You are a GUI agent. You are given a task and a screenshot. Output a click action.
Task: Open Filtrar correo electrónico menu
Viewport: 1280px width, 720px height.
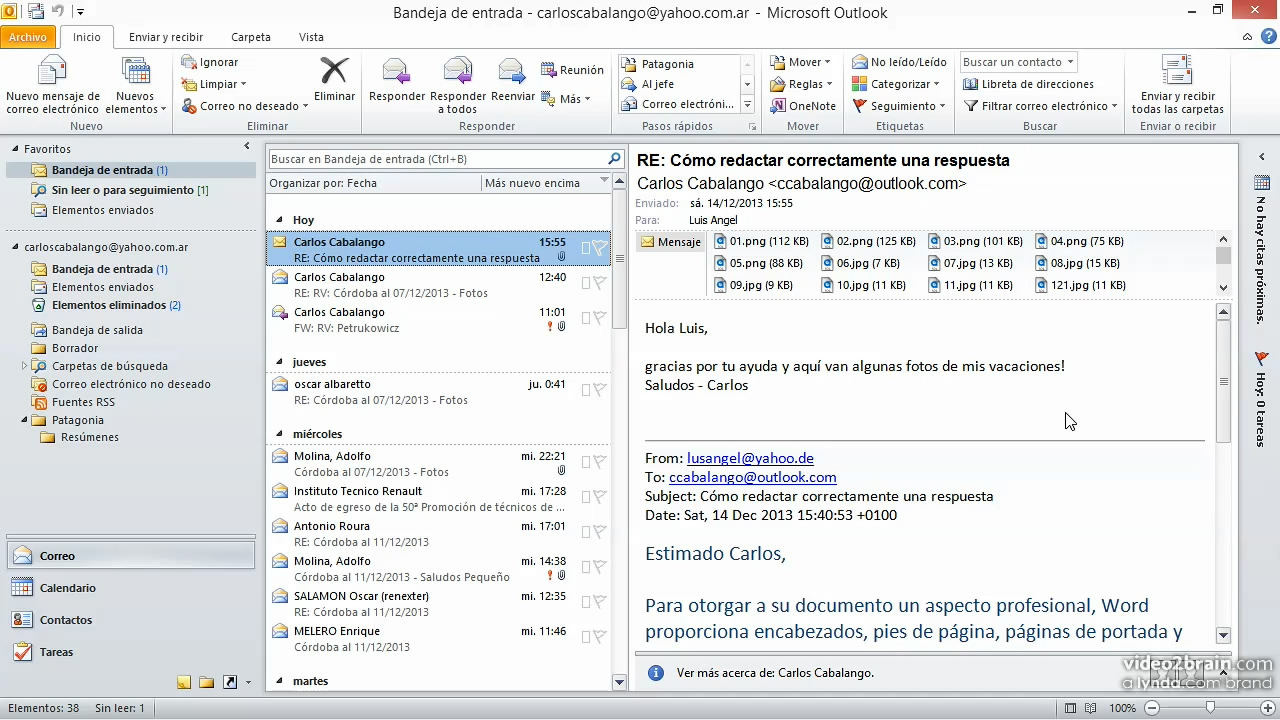(1041, 106)
